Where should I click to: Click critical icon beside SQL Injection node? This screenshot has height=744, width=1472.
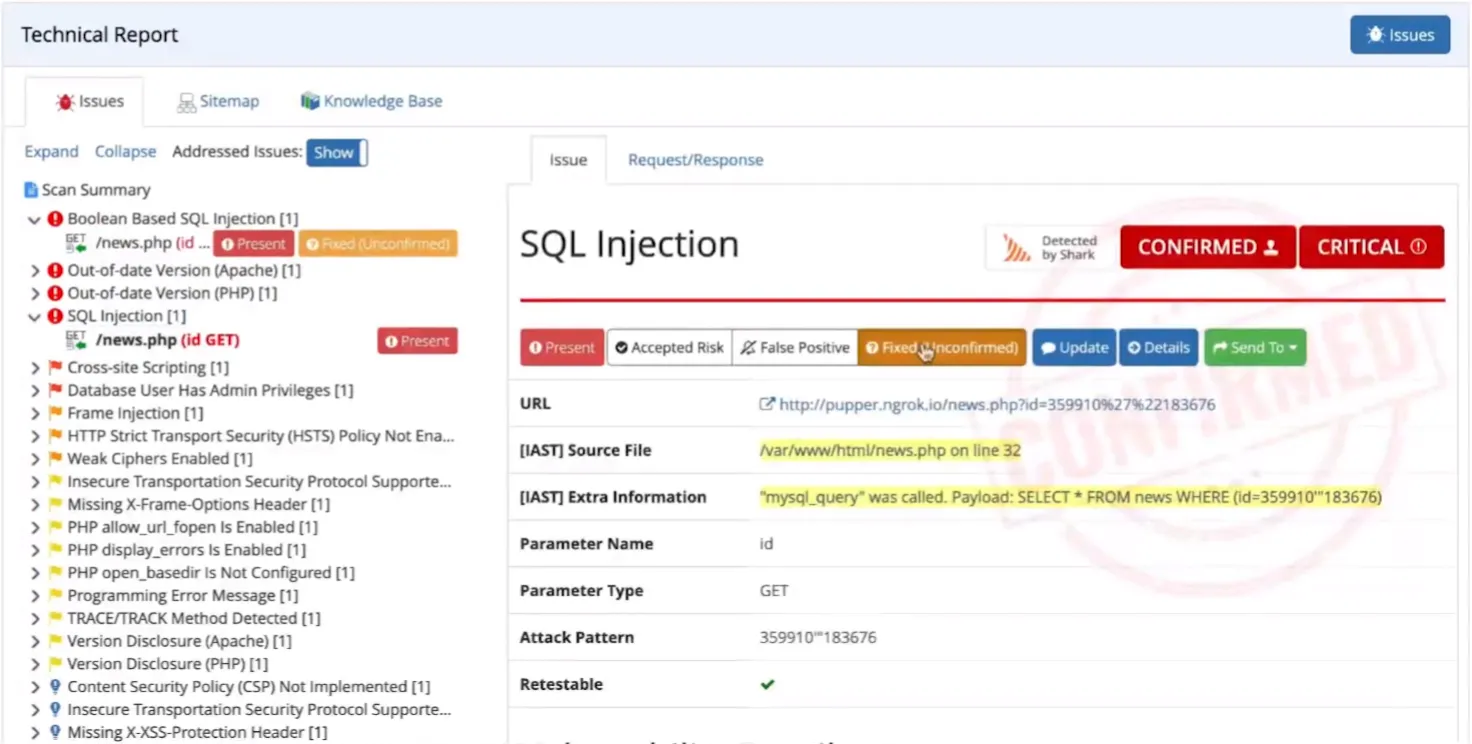coord(55,317)
